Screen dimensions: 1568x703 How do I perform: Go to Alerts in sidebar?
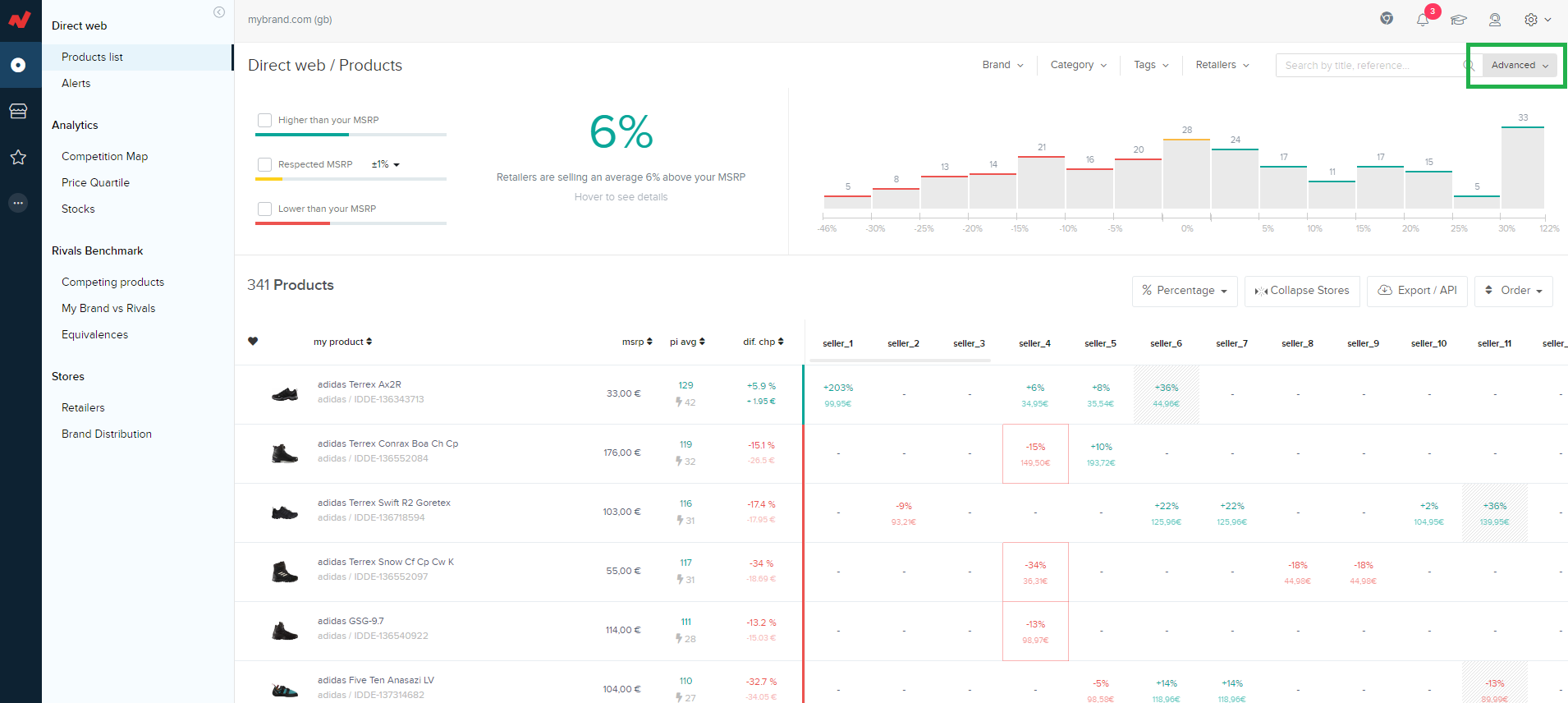(x=76, y=83)
